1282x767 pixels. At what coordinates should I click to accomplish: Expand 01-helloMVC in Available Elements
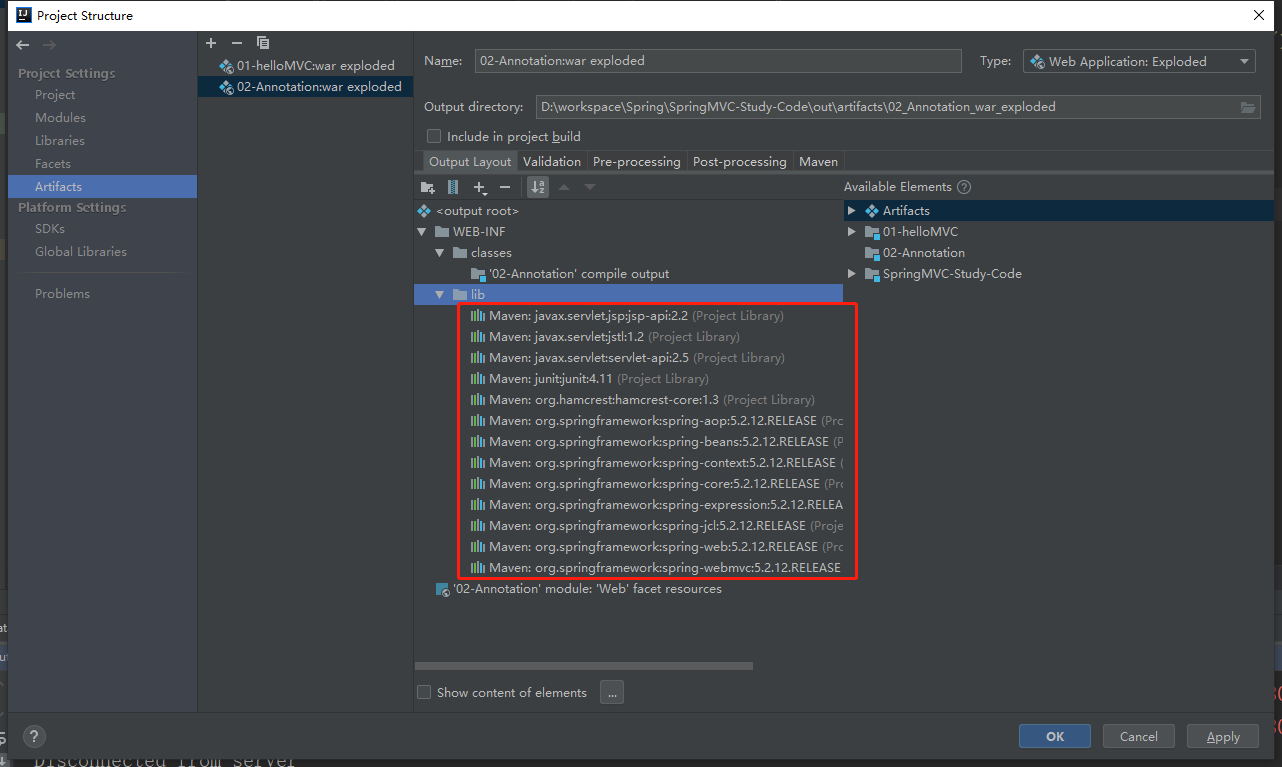(852, 232)
